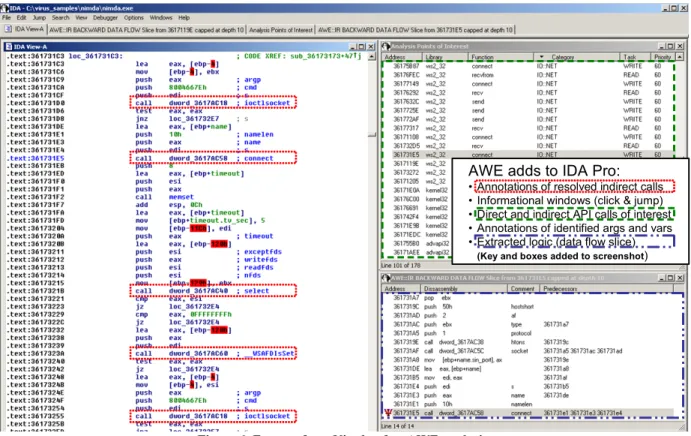Click Line 101 of 178 status text
Viewport: 691px width, 436px height.
coord(401,265)
